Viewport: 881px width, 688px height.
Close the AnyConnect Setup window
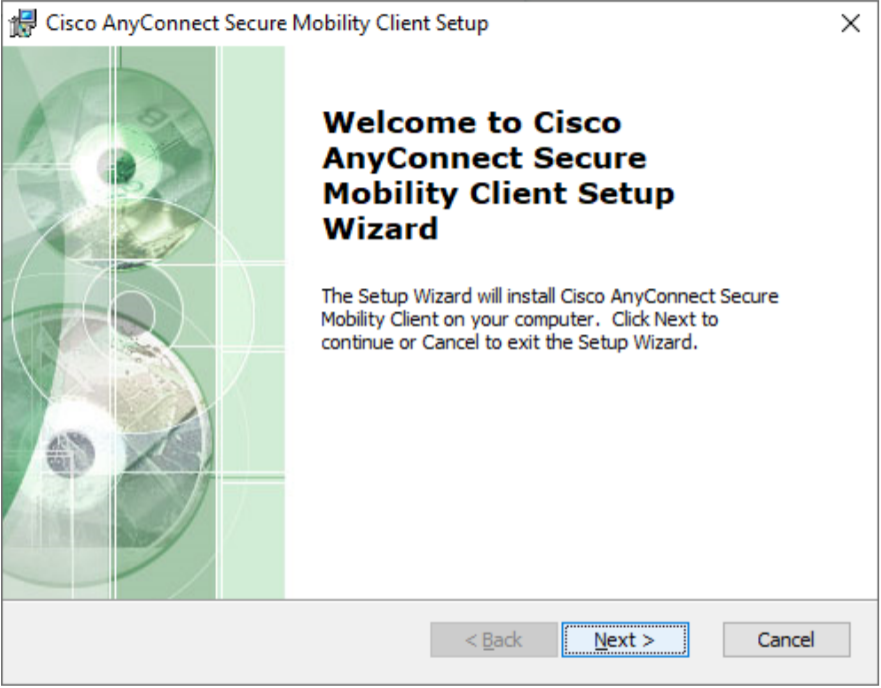point(851,24)
